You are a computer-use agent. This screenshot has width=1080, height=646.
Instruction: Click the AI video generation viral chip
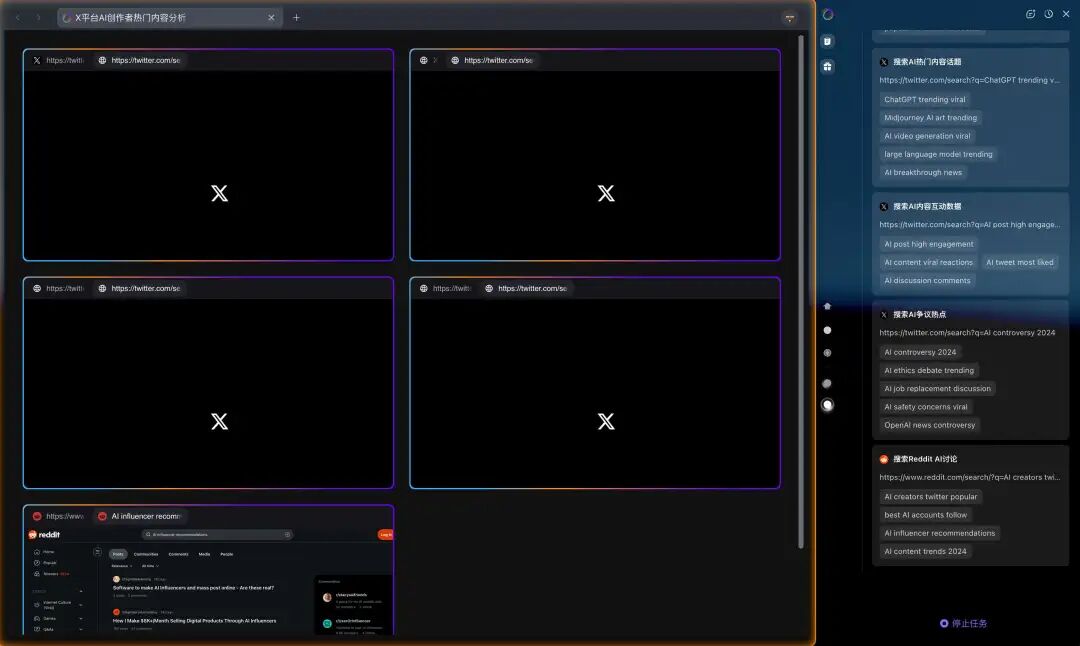[927, 136]
